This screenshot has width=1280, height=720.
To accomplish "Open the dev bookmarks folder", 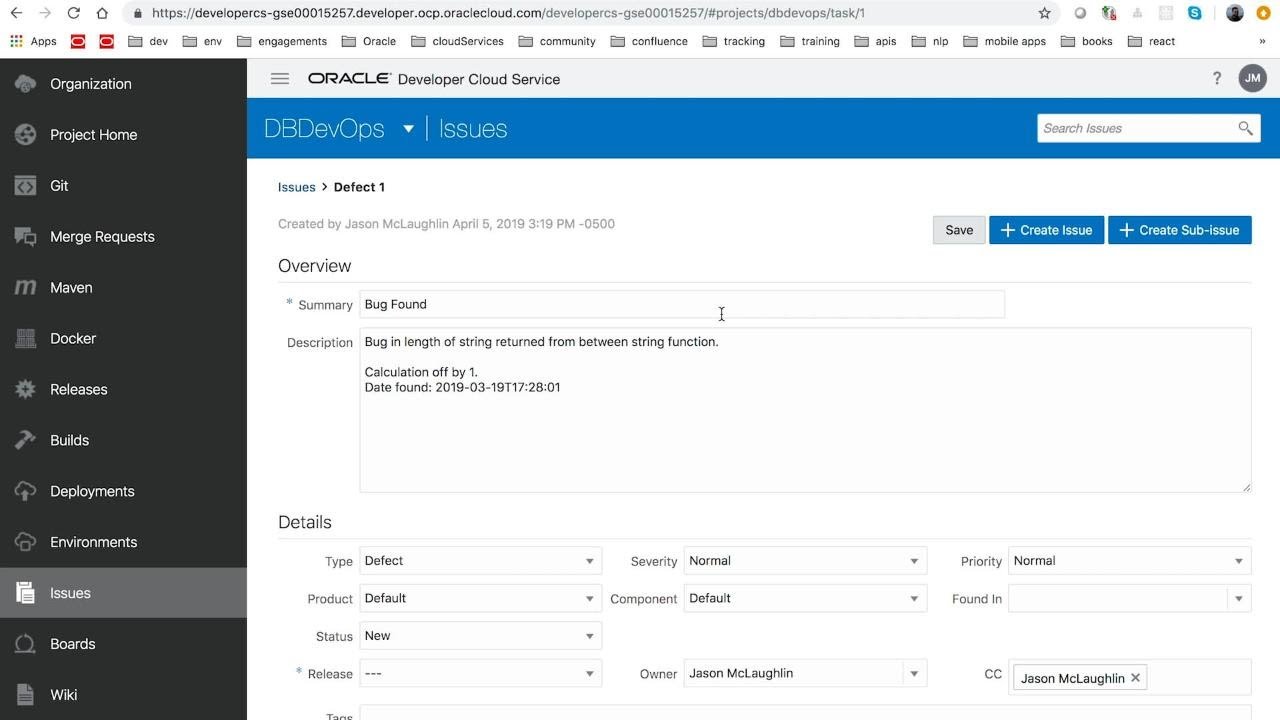I will tap(148, 41).
